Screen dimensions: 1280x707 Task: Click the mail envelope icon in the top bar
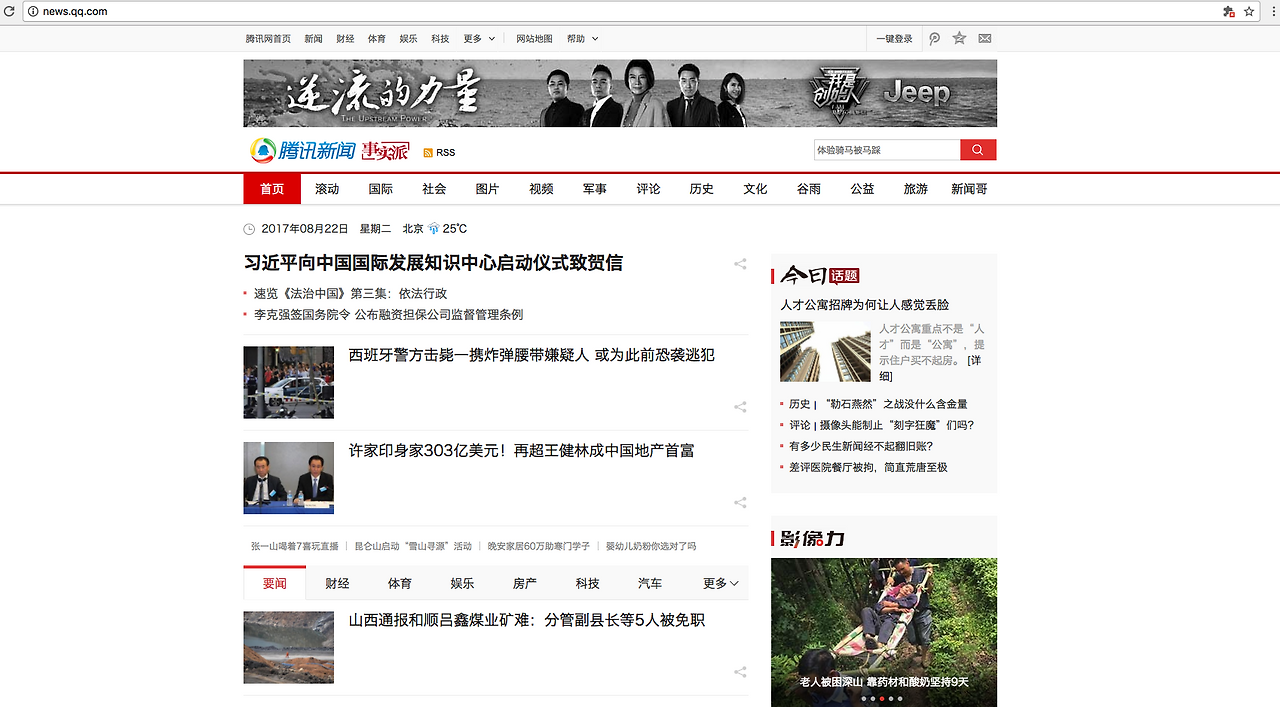coord(985,38)
